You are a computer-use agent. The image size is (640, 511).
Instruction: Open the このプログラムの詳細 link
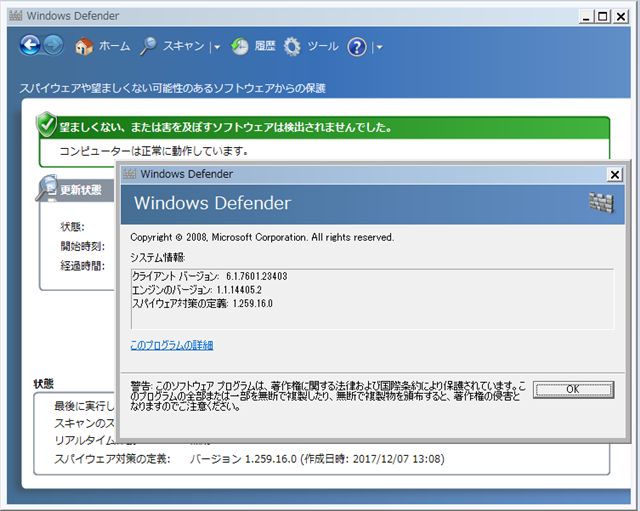click(x=172, y=345)
